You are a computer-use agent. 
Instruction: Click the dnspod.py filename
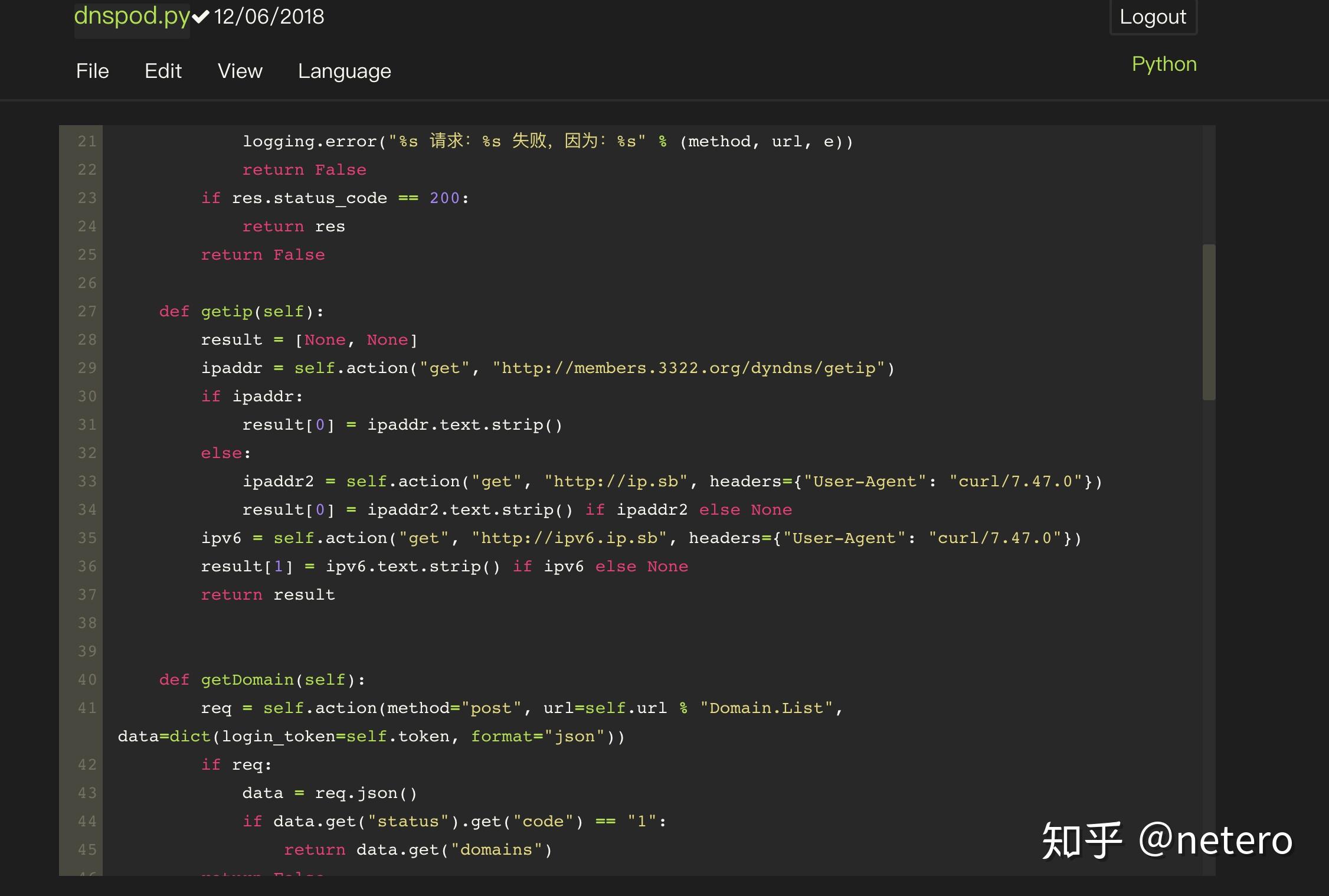(x=132, y=17)
